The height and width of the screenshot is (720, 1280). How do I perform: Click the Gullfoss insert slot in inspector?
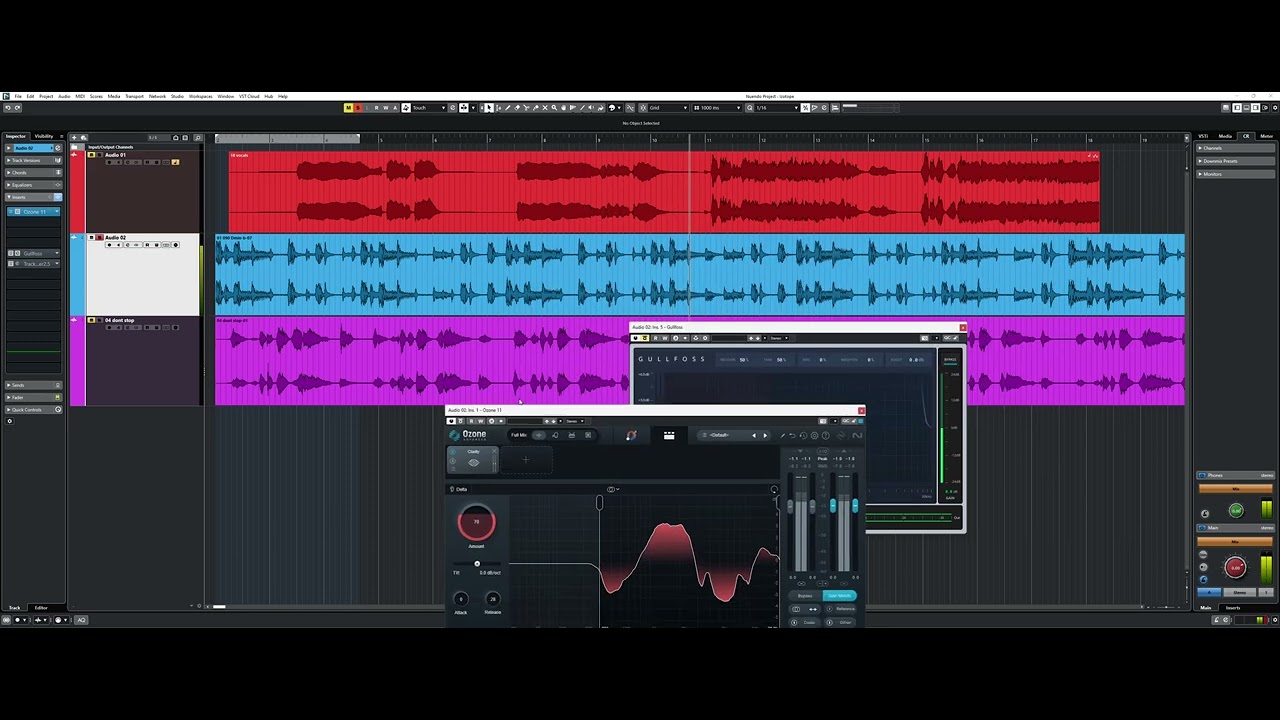[33, 253]
